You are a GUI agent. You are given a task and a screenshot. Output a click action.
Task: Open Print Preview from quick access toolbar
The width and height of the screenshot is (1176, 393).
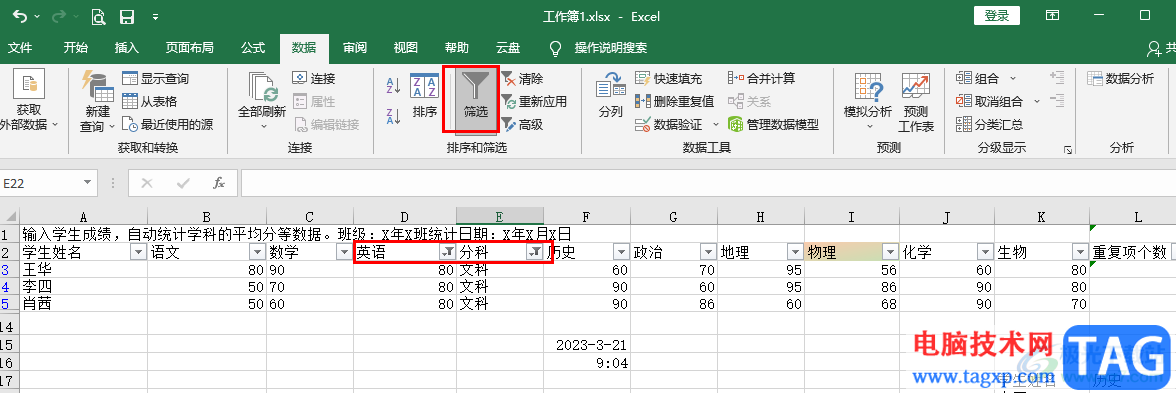point(98,16)
